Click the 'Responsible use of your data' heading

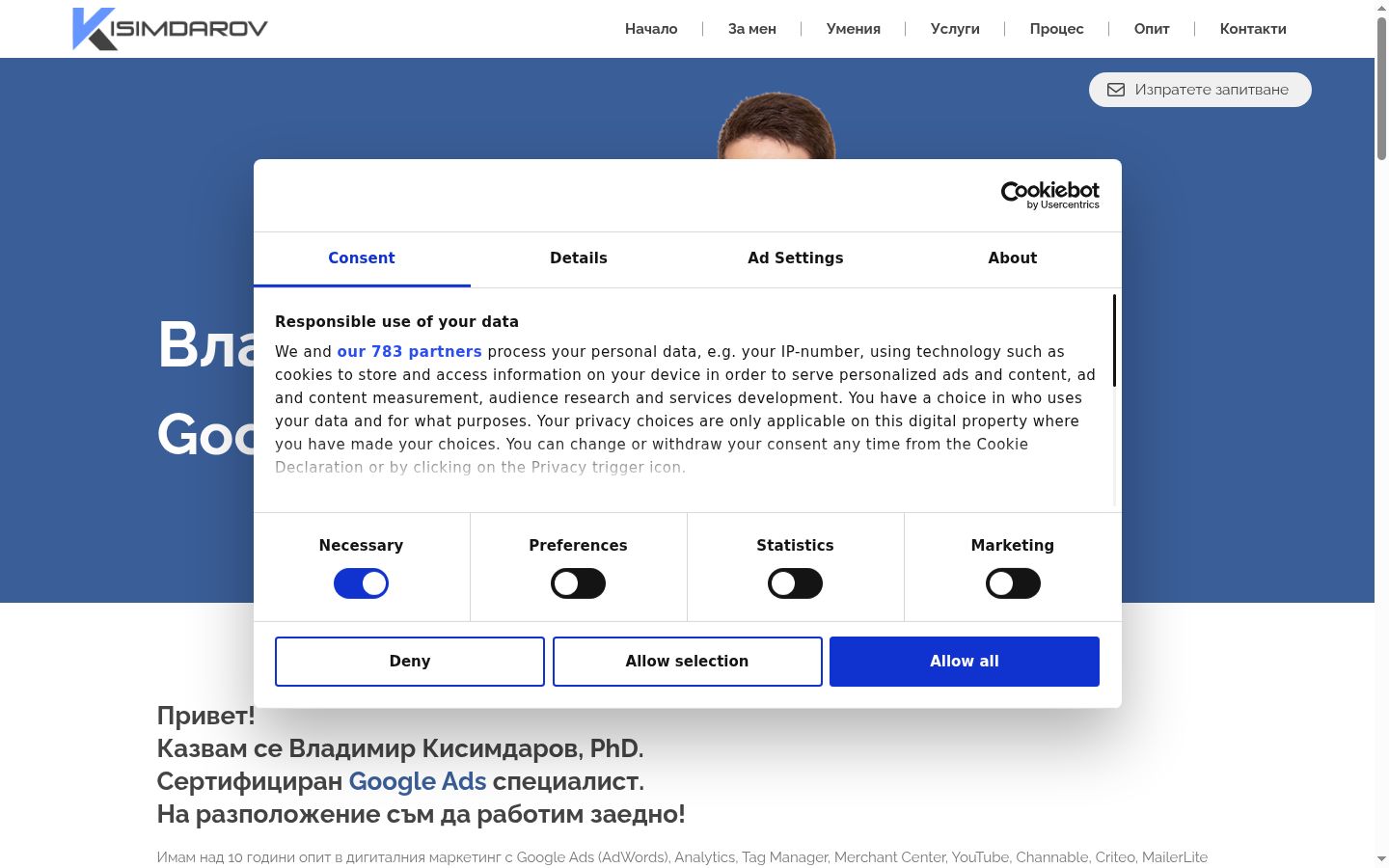coord(396,322)
